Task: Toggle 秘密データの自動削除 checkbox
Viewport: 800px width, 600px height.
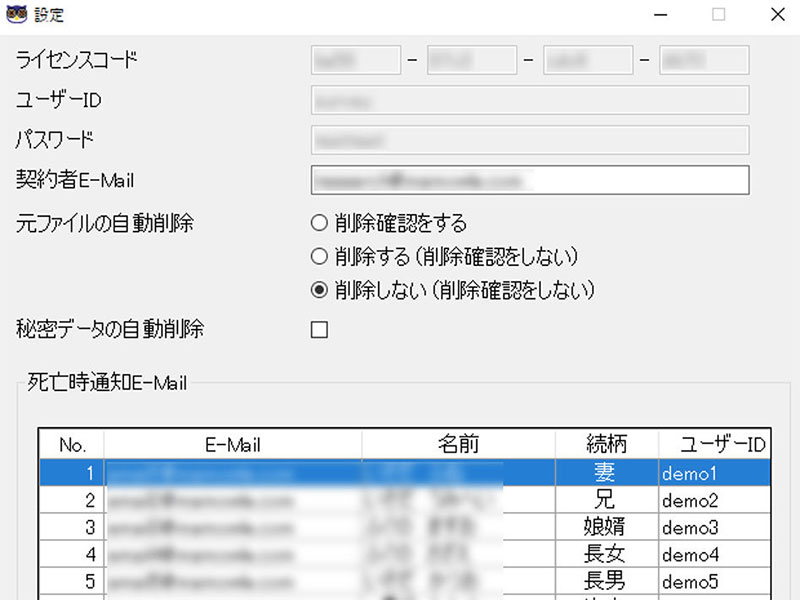Action: click(x=319, y=330)
